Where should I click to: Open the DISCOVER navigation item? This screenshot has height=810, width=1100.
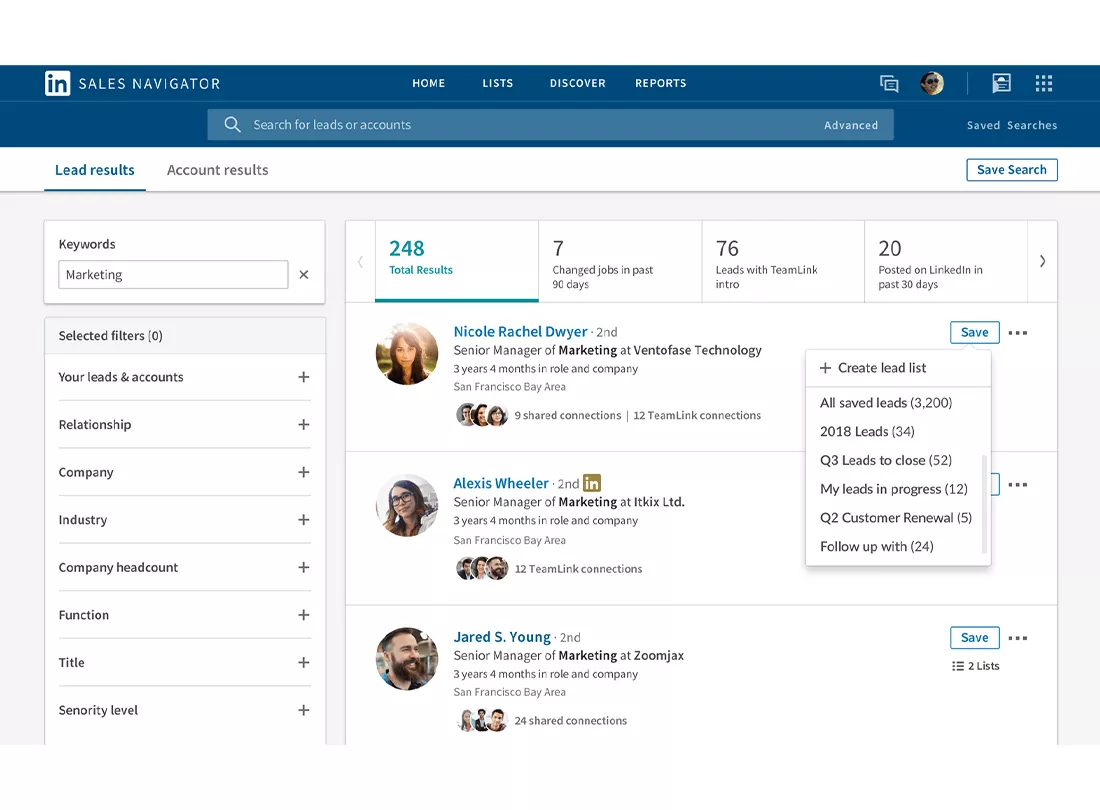577,83
